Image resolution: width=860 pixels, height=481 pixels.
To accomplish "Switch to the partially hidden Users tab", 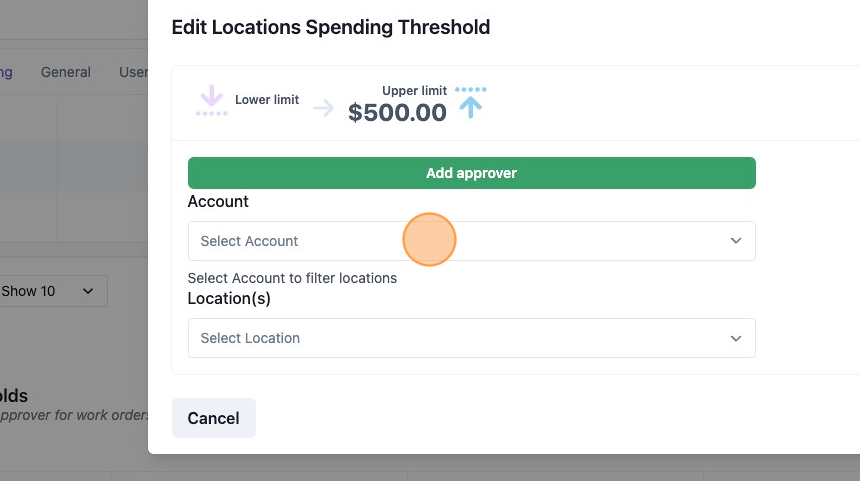I will click(x=133, y=72).
